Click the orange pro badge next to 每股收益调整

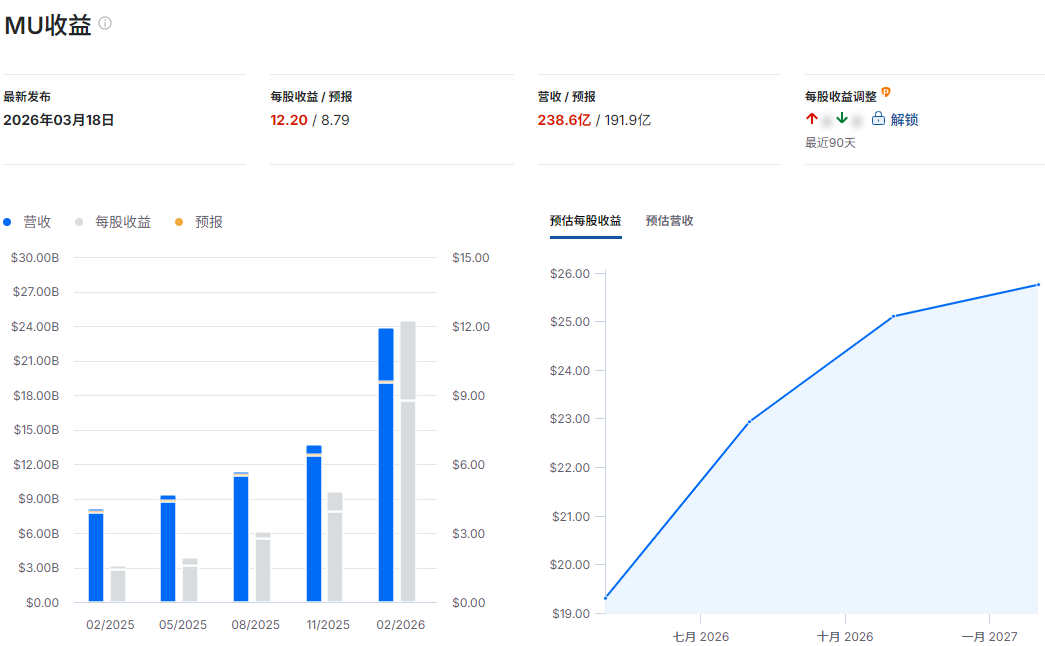click(886, 92)
